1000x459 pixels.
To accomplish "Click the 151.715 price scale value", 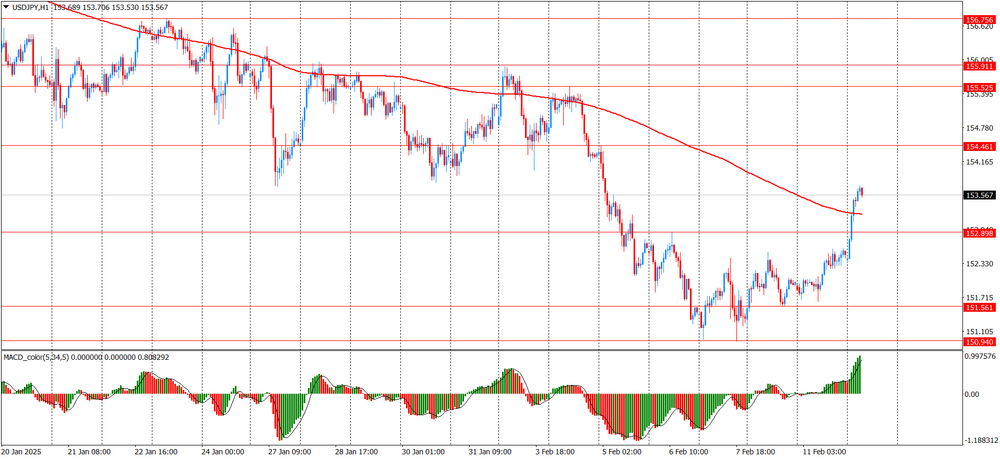I will 980,298.
